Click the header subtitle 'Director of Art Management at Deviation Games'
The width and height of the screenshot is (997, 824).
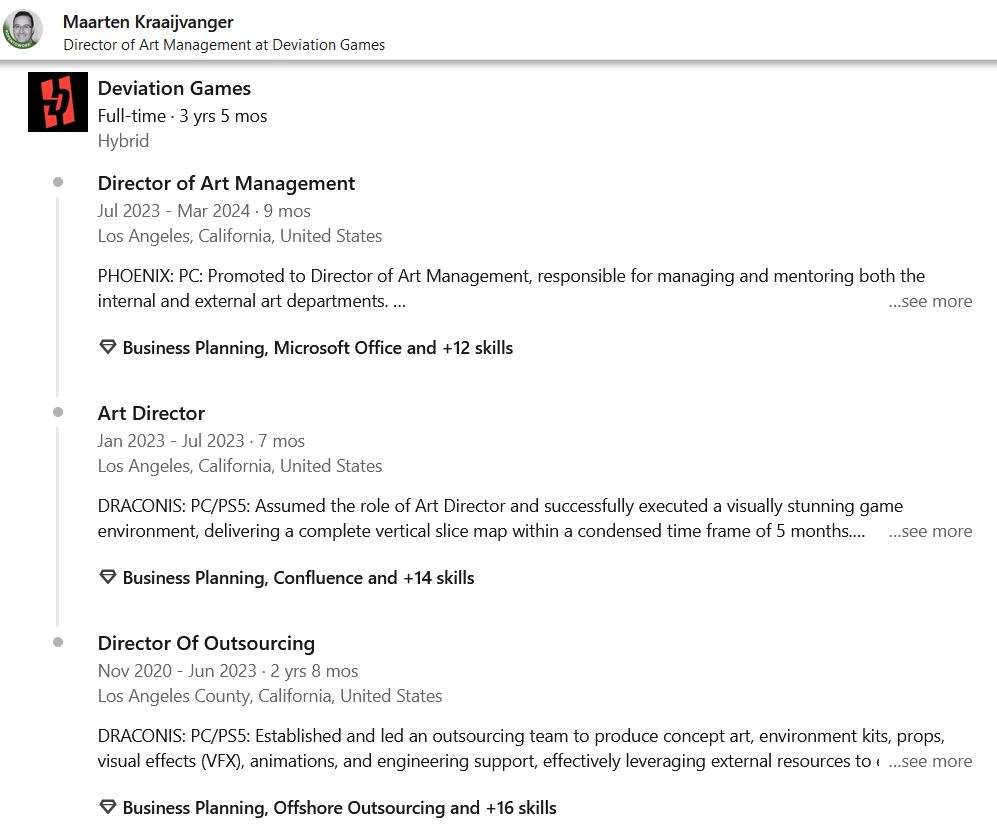(x=224, y=45)
